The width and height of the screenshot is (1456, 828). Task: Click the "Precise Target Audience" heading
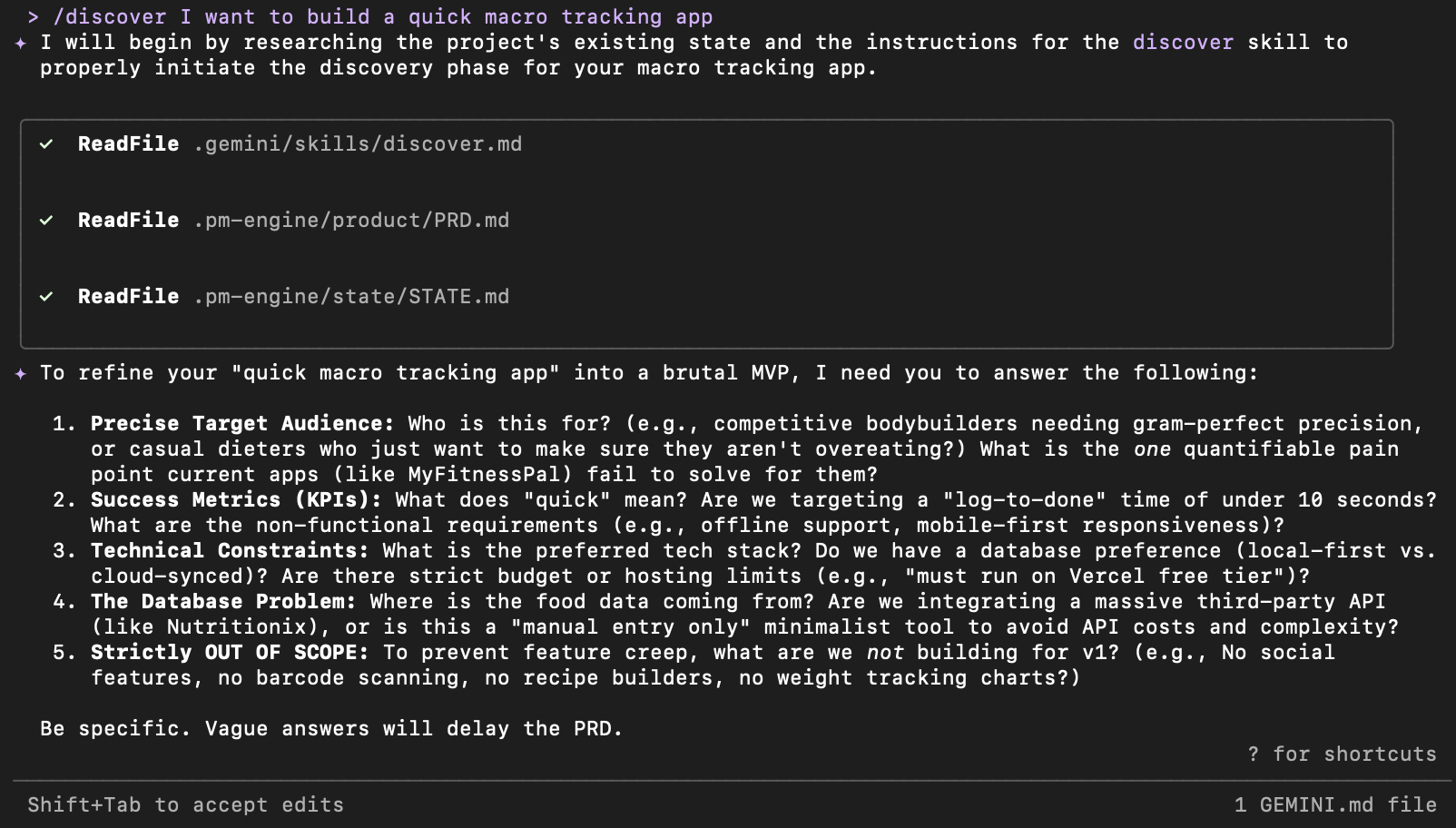click(x=242, y=424)
